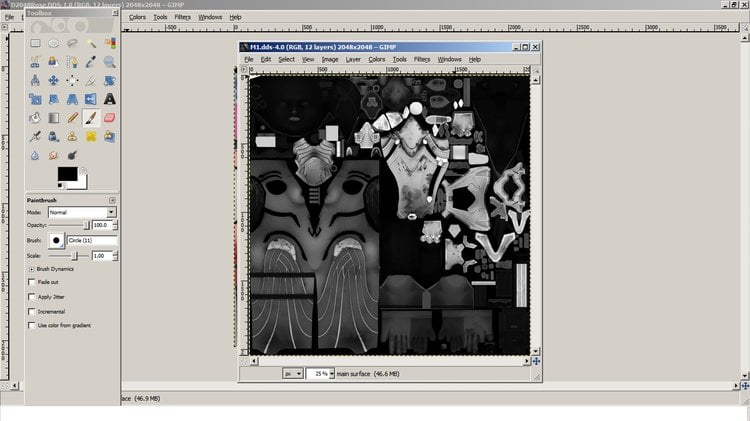The height and width of the screenshot is (421, 750).
Task: Select the Zoom magnifier tool
Action: (x=110, y=62)
